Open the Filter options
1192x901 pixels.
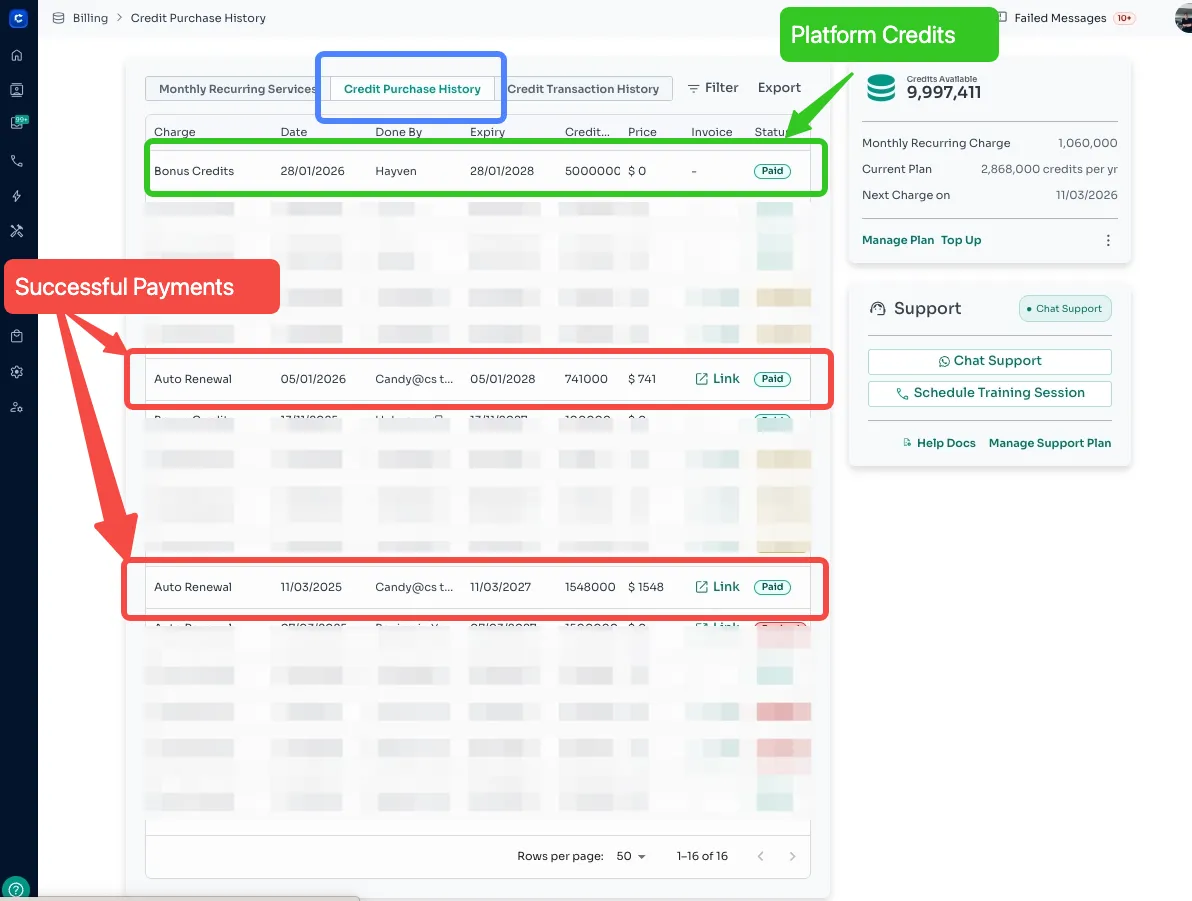point(713,88)
